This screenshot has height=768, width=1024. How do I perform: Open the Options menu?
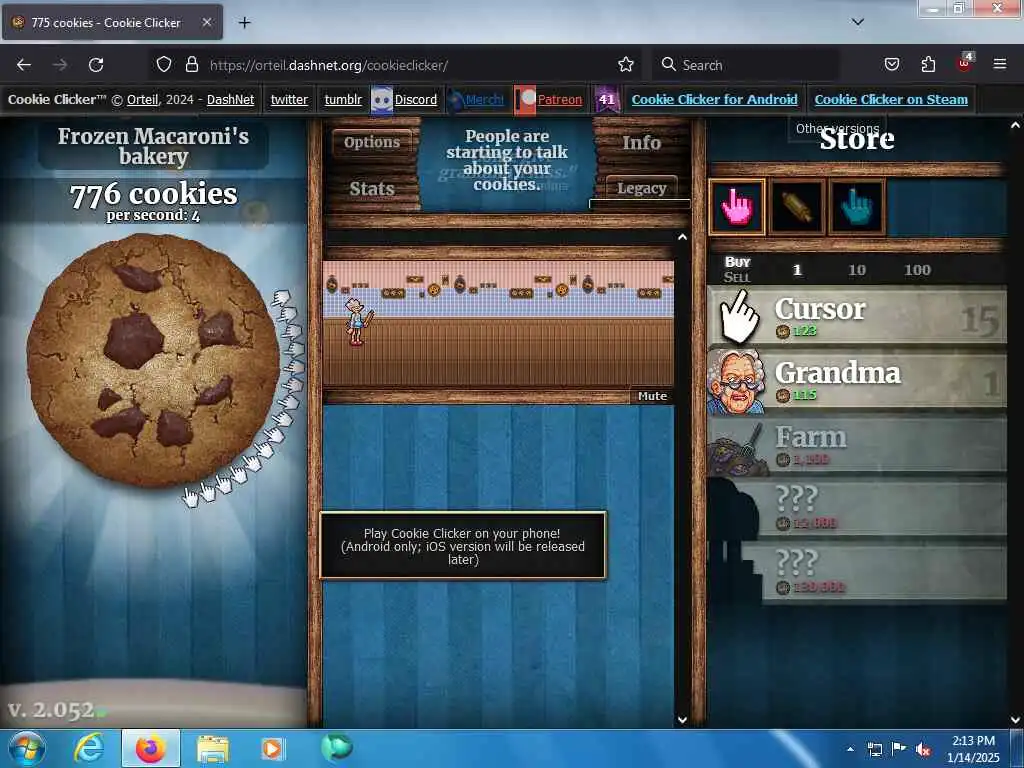[x=372, y=142]
